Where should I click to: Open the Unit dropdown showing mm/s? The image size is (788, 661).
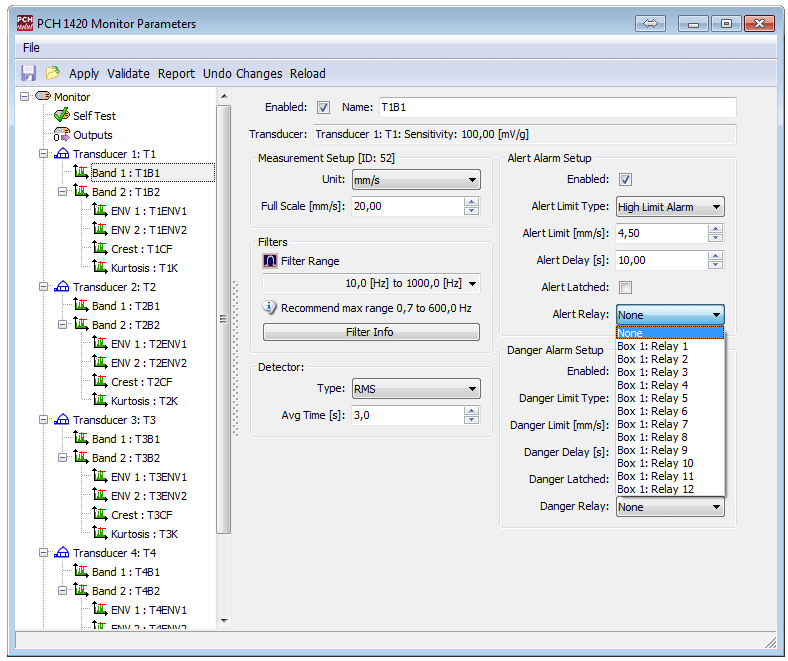tap(416, 179)
